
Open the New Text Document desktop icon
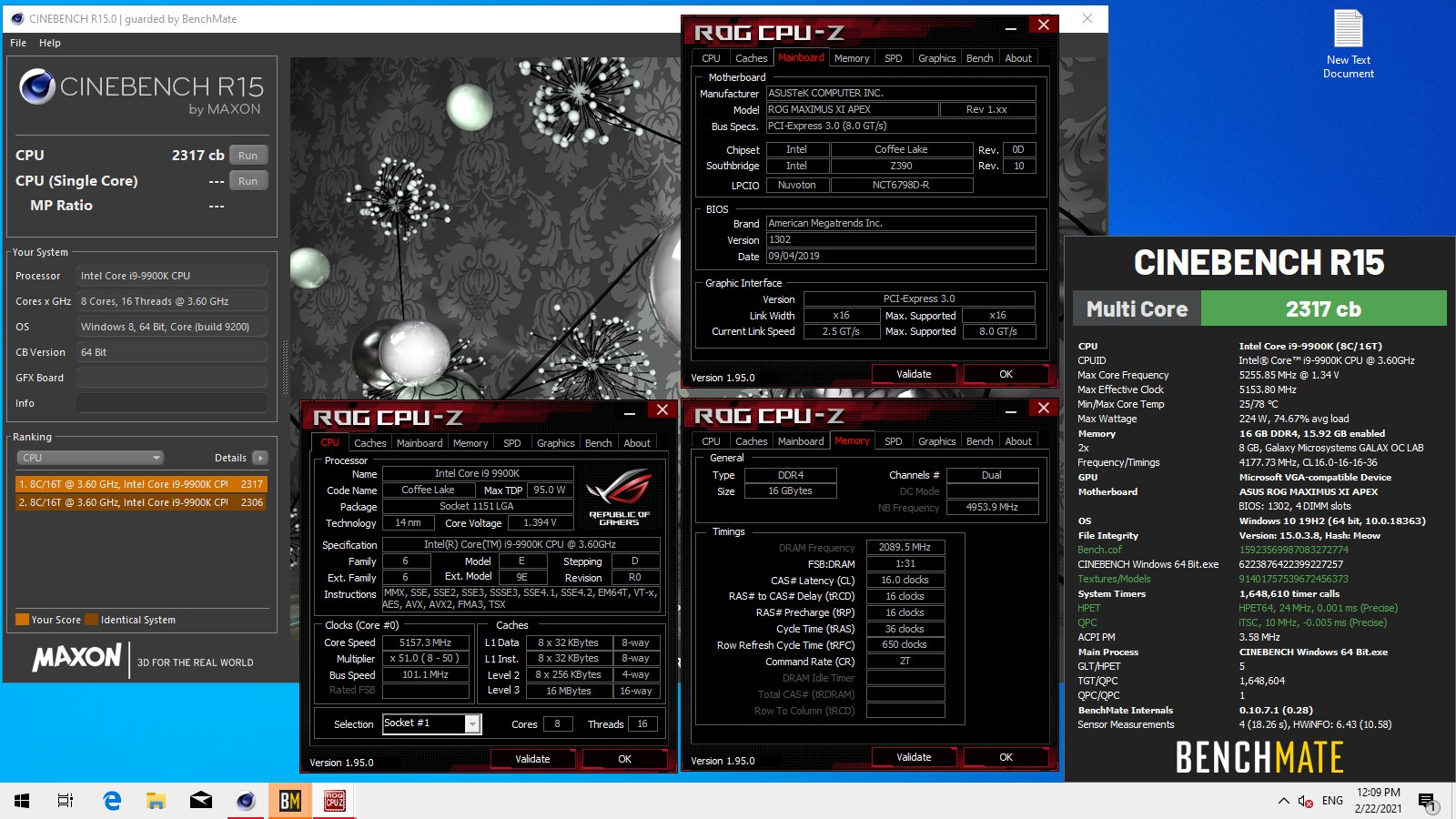click(1348, 44)
